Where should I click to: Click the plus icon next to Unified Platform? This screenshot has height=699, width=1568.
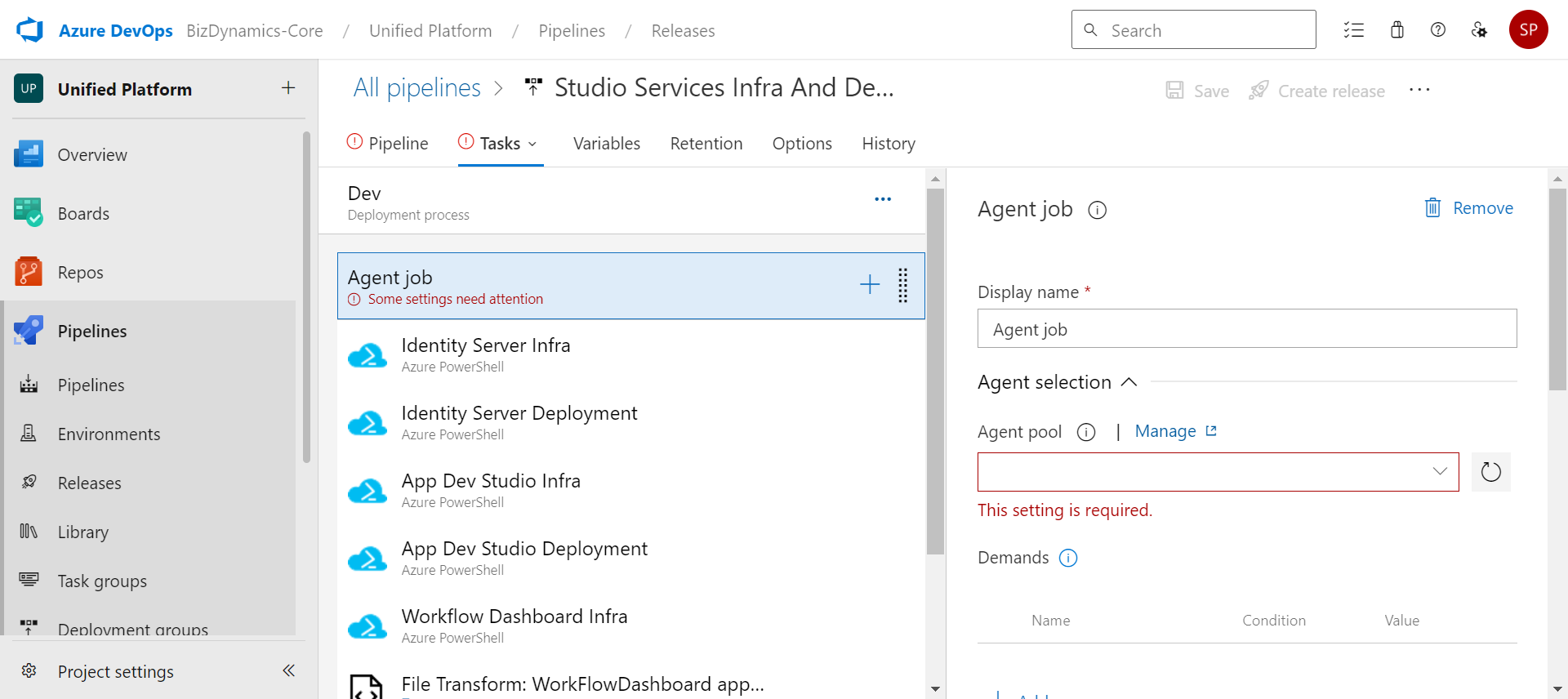pyautogui.click(x=288, y=88)
